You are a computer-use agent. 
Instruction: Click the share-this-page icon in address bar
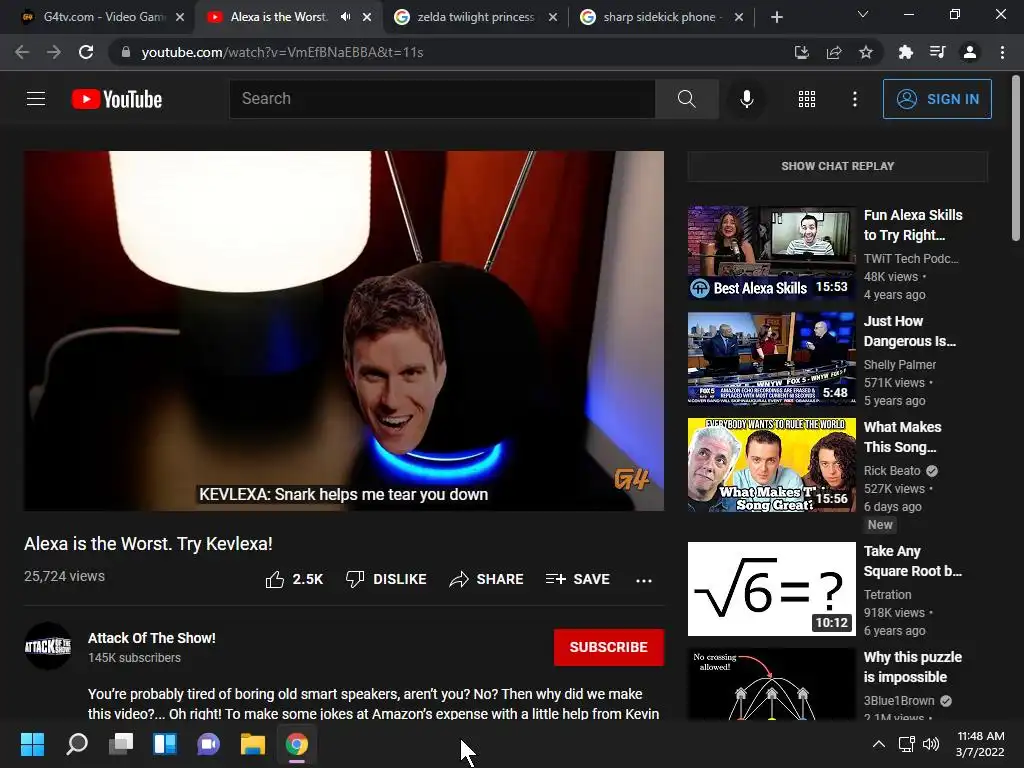coord(833,52)
